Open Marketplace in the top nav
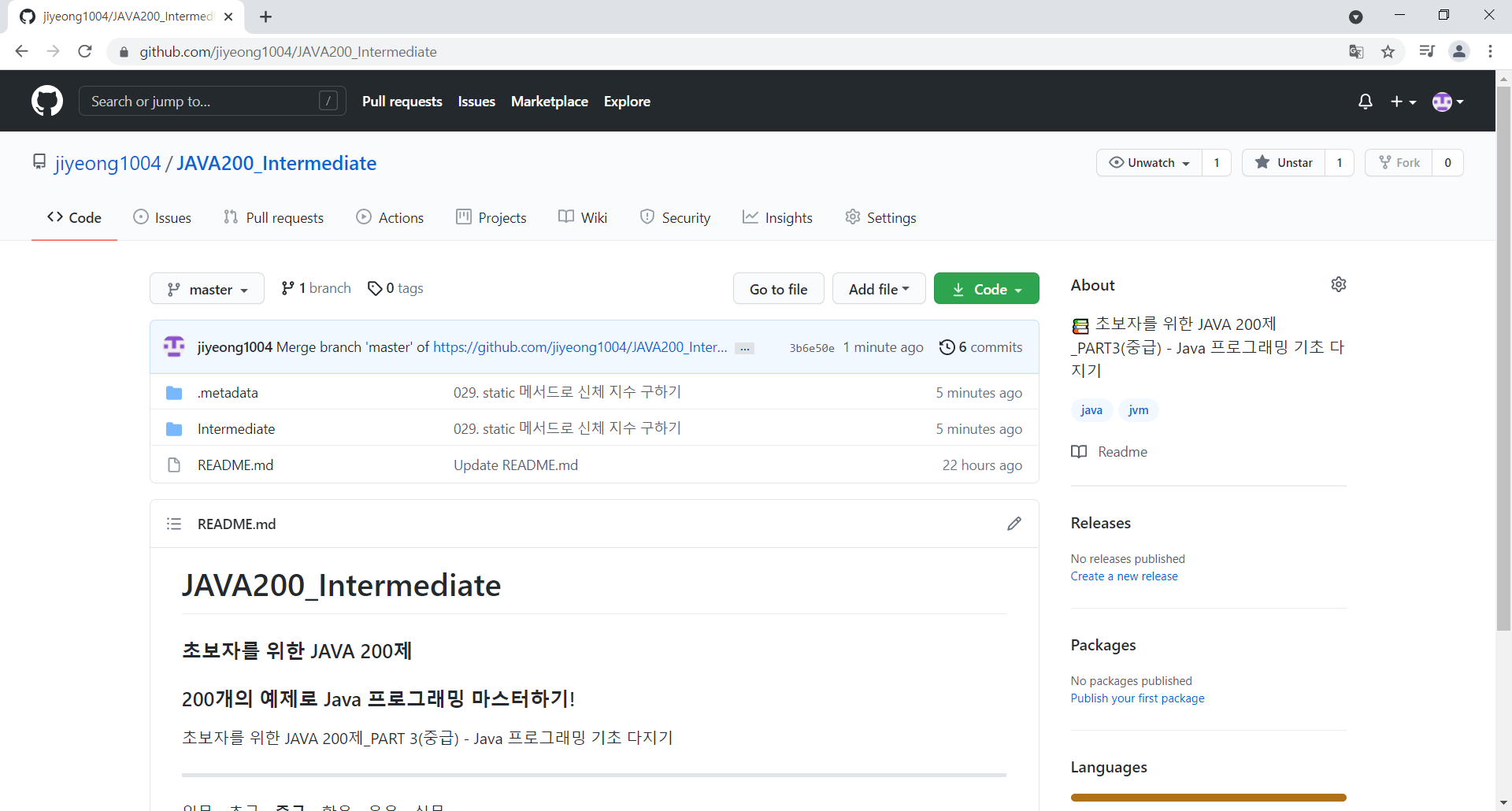This screenshot has height=811, width=1512. tap(550, 102)
